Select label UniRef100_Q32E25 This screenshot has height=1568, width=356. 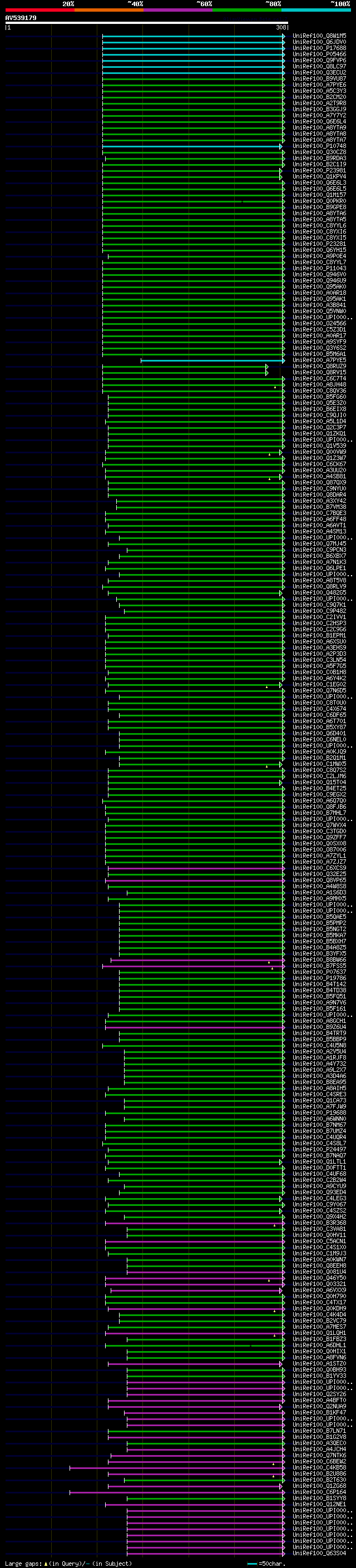coord(319,874)
